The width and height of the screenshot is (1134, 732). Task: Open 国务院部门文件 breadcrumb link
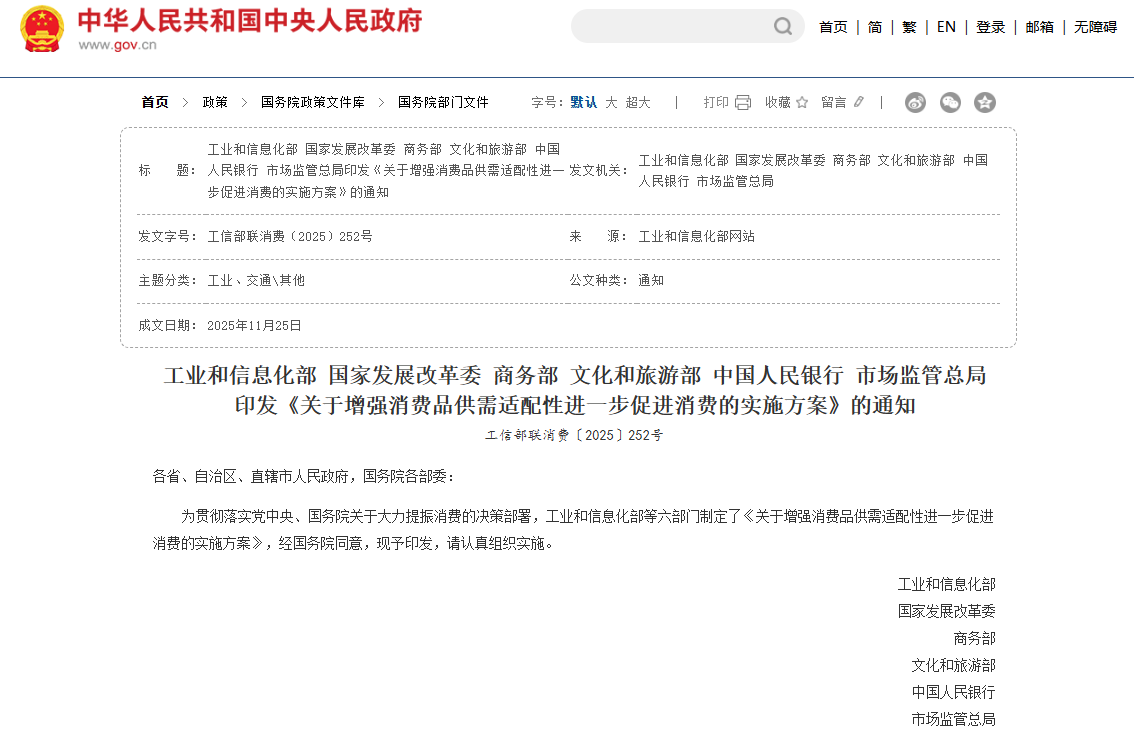443,102
